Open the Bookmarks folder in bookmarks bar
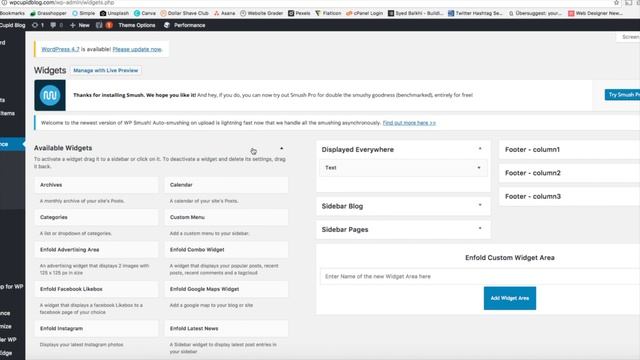The width and height of the screenshot is (640, 360). tap(12, 13)
